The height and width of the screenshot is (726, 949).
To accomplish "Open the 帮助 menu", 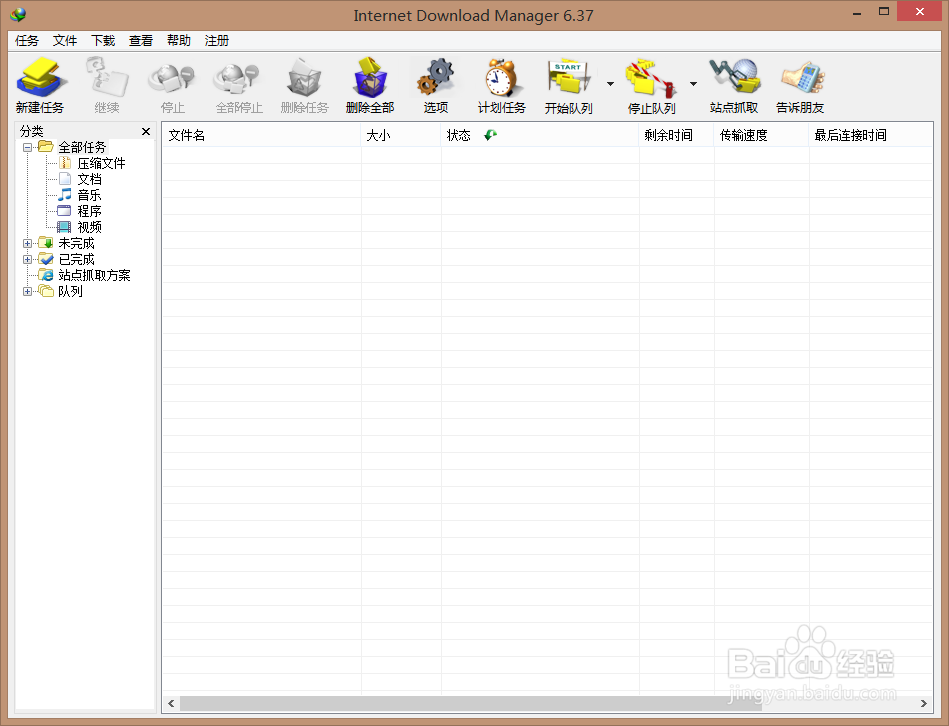I will 179,41.
